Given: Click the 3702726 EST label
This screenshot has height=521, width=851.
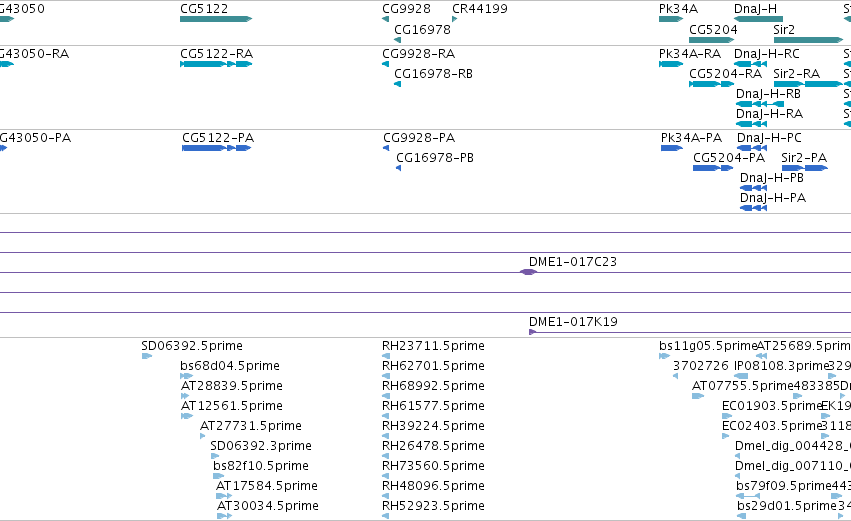Looking at the screenshot, I should pos(701,366).
